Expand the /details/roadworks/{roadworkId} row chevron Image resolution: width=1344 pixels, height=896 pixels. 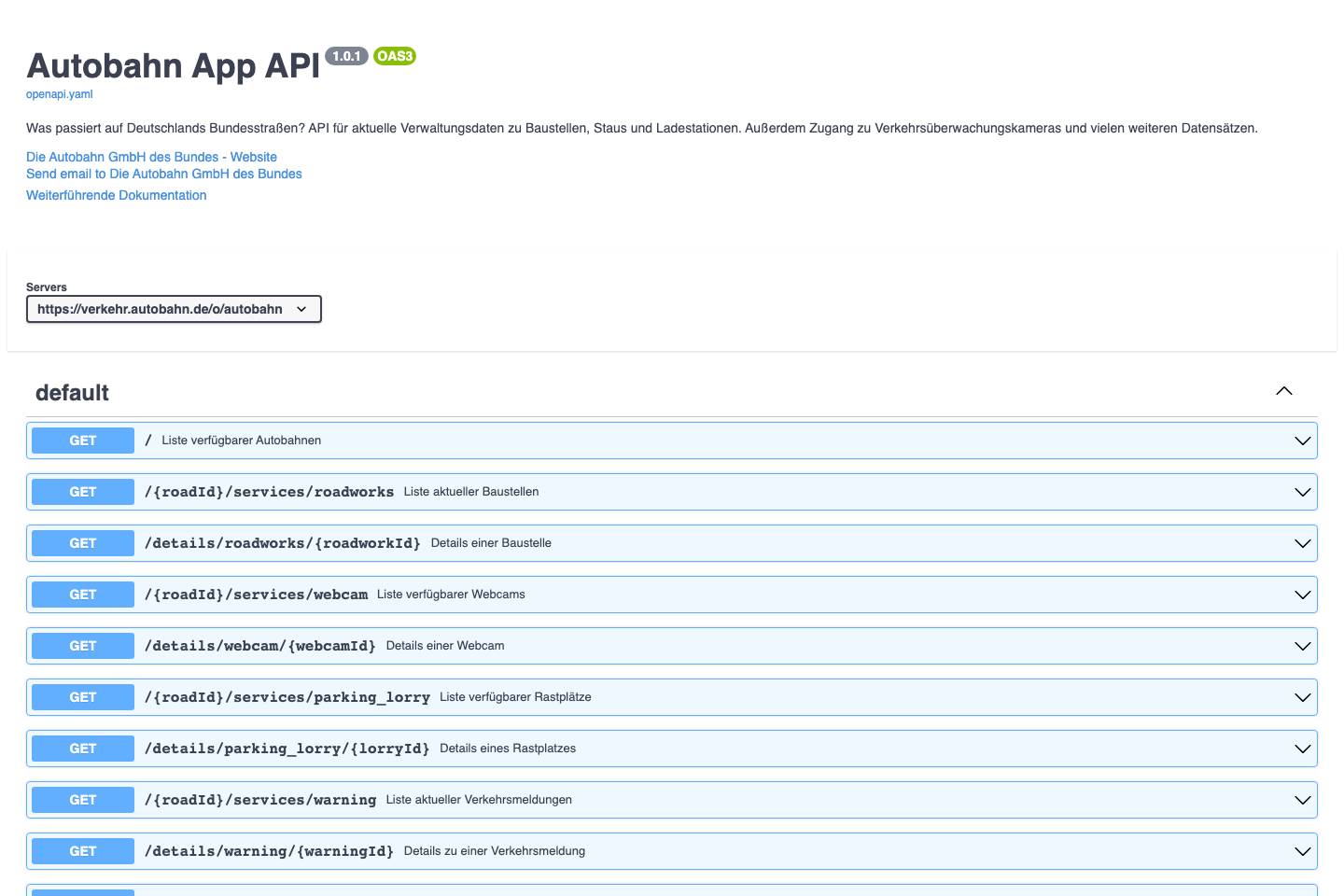(x=1302, y=542)
